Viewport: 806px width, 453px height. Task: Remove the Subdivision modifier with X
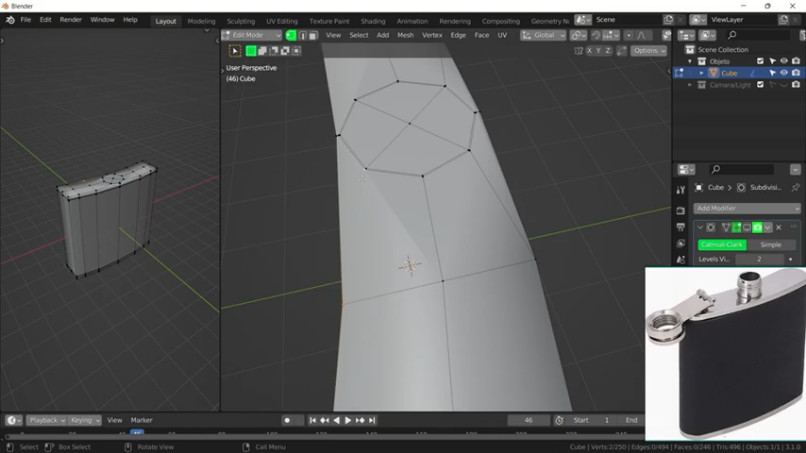(x=779, y=227)
